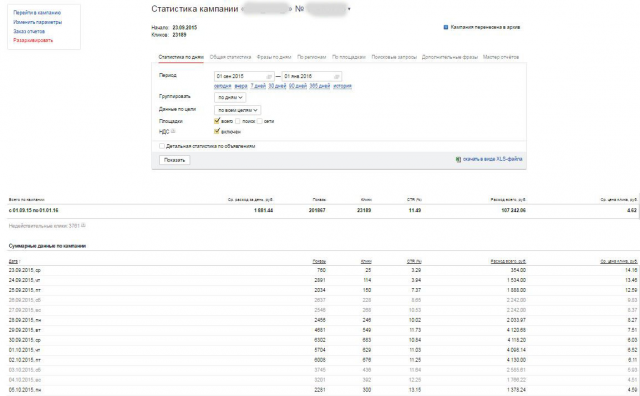
Task: Open 'Группировать' по дням dropdown
Action: pos(230,98)
